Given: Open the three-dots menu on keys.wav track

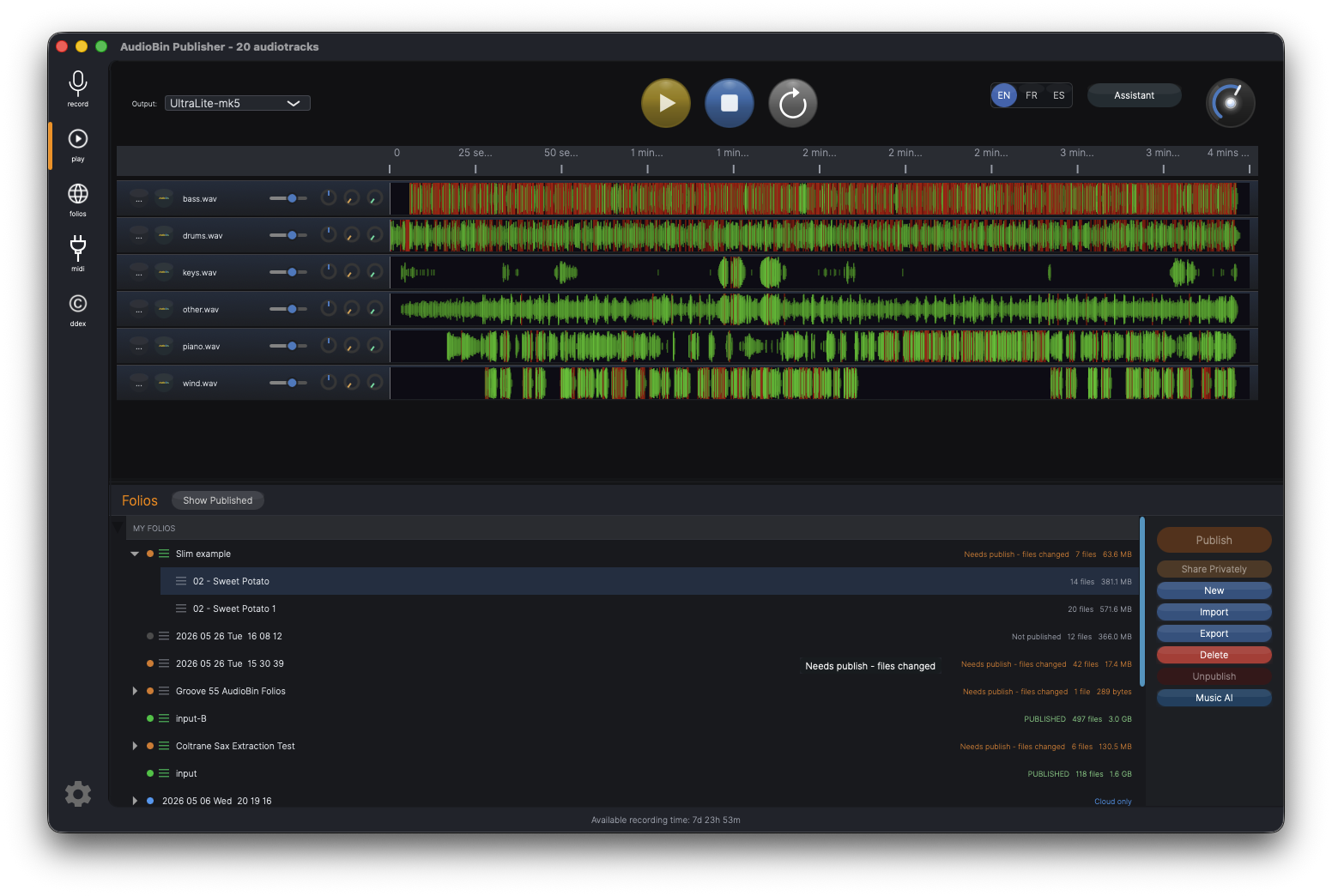Looking at the screenshot, I should click(x=139, y=272).
